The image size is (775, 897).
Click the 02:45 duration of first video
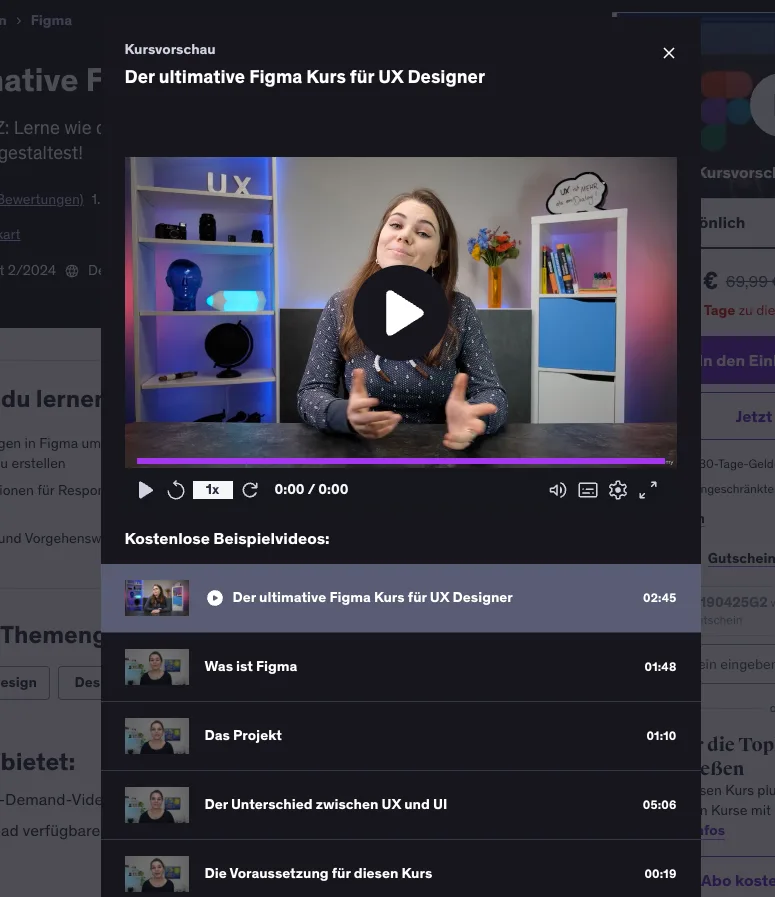point(659,598)
